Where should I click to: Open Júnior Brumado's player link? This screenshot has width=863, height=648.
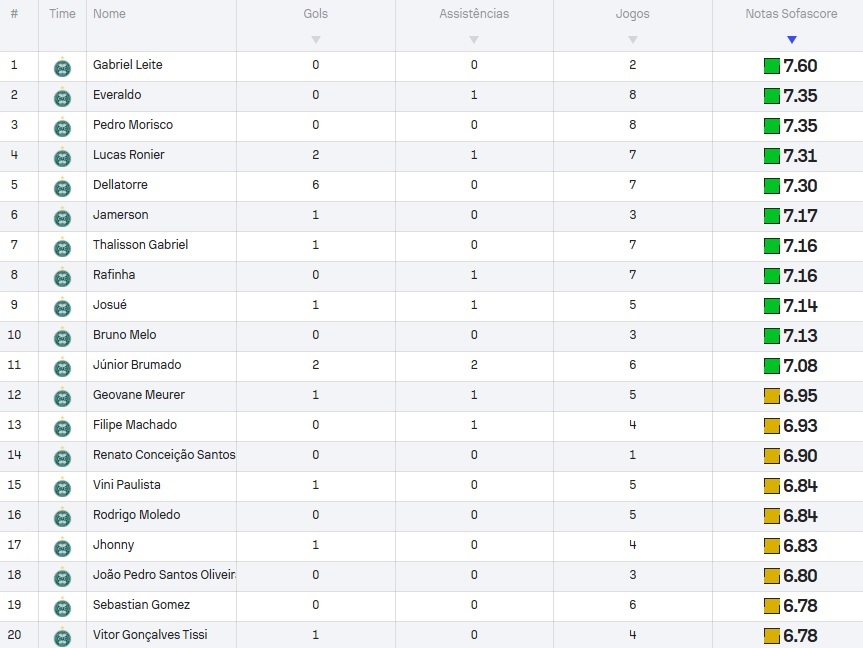(137, 364)
